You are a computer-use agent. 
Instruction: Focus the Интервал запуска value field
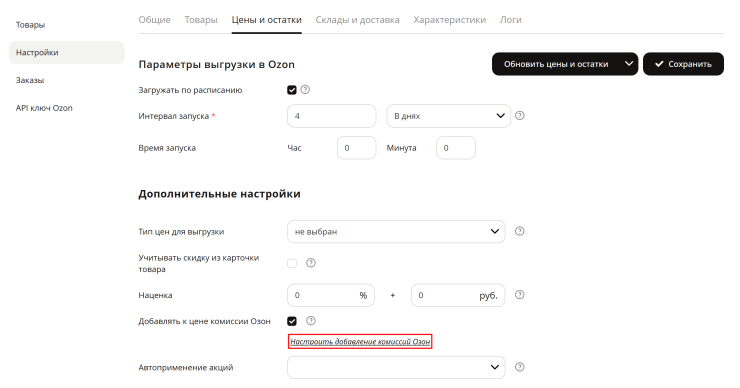click(x=331, y=116)
